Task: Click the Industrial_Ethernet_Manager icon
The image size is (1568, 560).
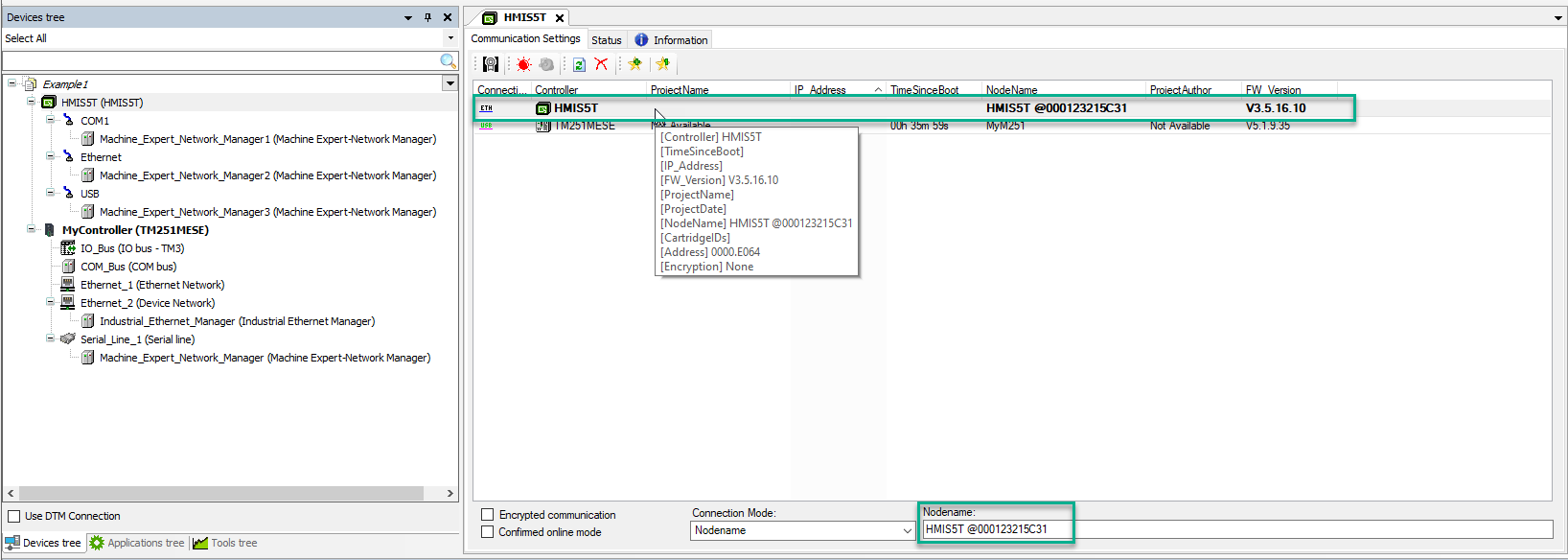Action: (87, 321)
